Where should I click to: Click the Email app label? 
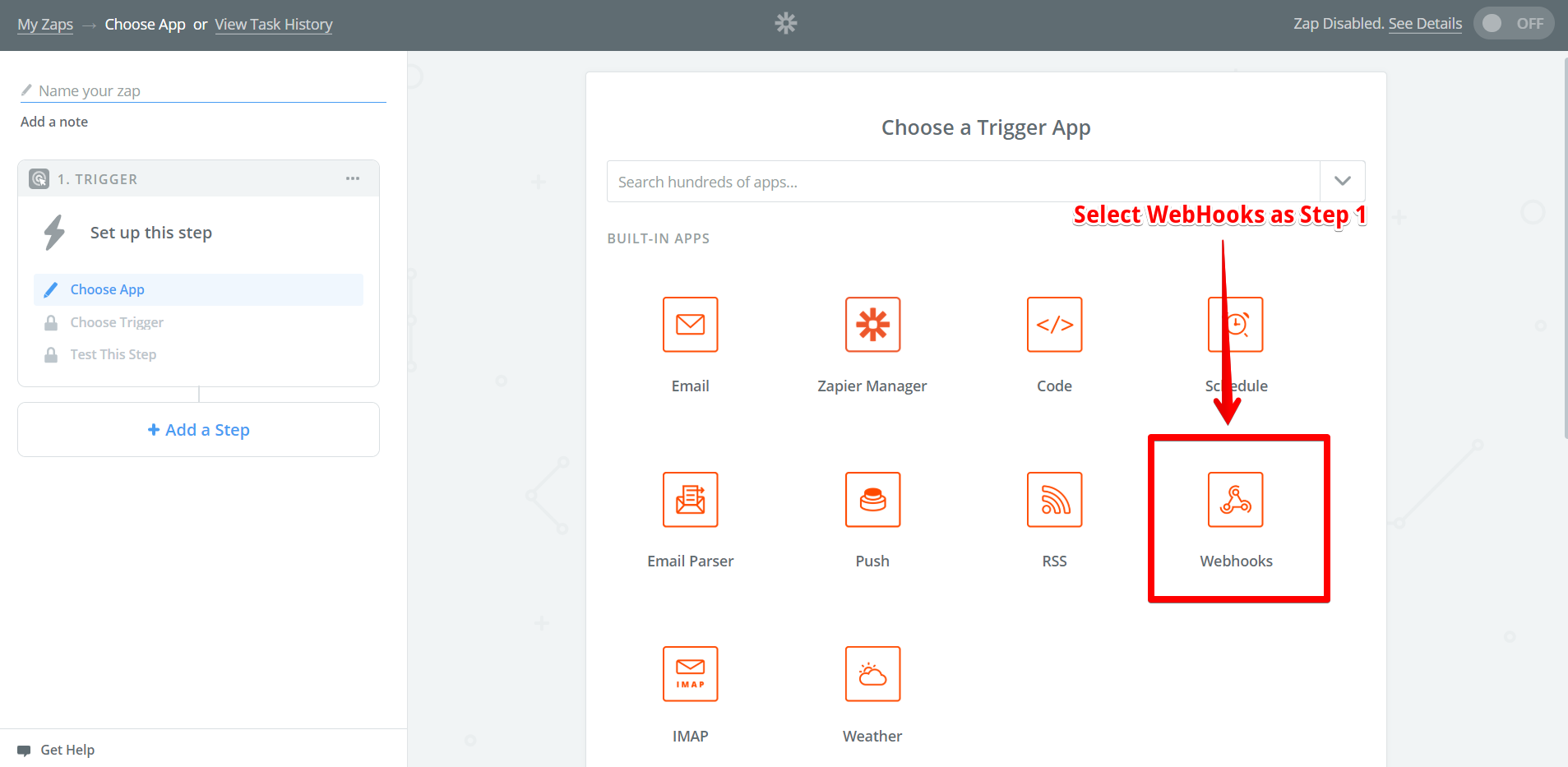tap(690, 386)
